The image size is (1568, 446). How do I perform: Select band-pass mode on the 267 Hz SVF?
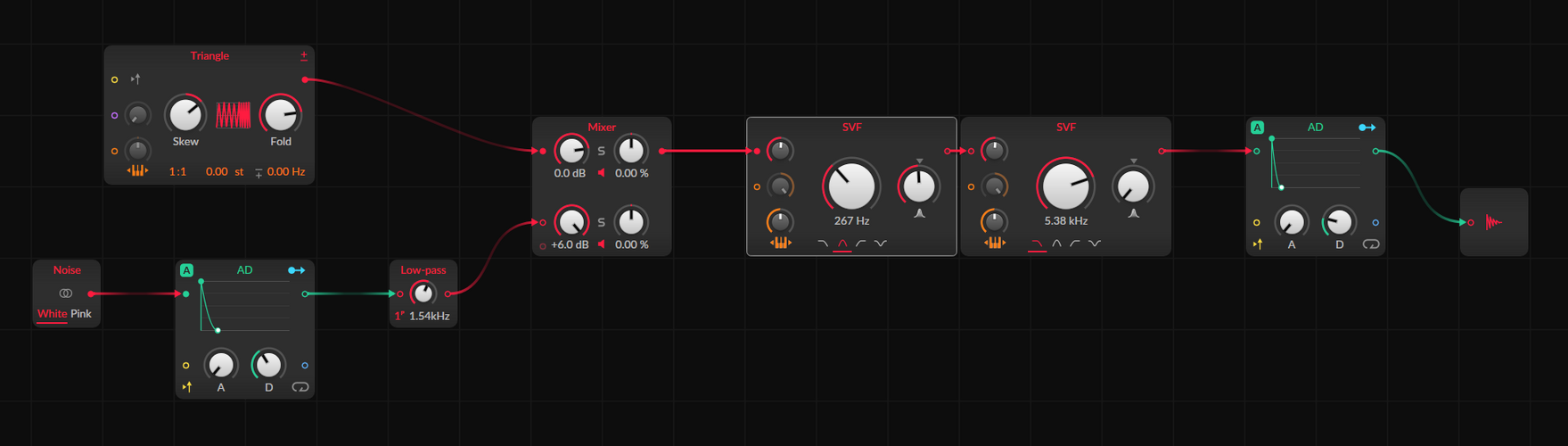click(x=842, y=244)
